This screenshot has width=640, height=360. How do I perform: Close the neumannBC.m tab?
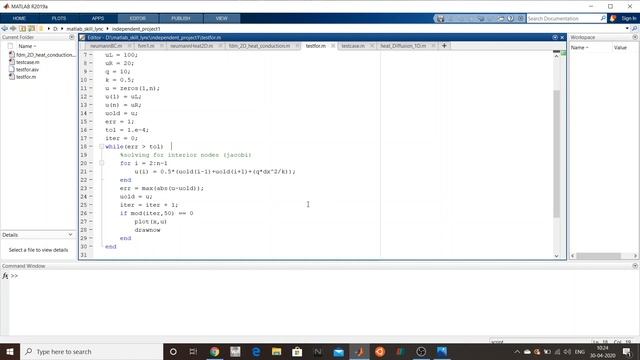click(129, 46)
